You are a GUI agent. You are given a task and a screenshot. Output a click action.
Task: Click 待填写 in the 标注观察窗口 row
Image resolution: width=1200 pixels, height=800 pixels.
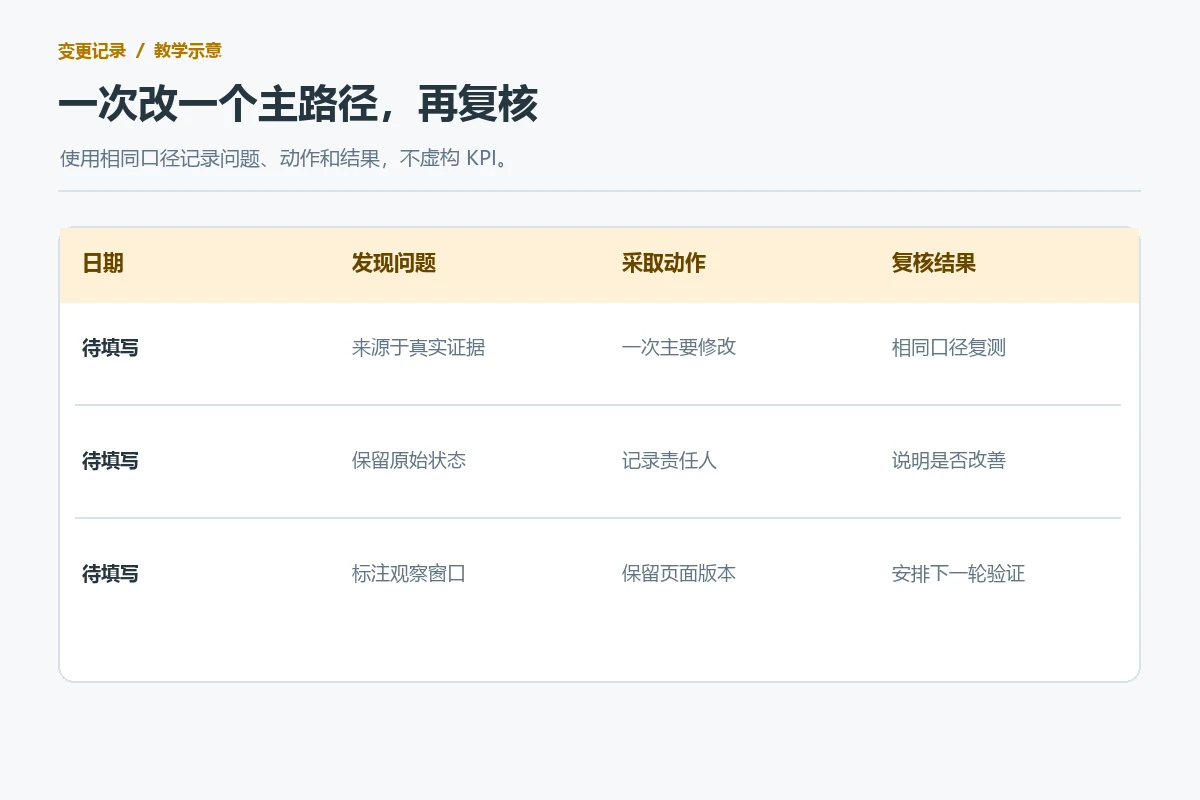coord(110,574)
